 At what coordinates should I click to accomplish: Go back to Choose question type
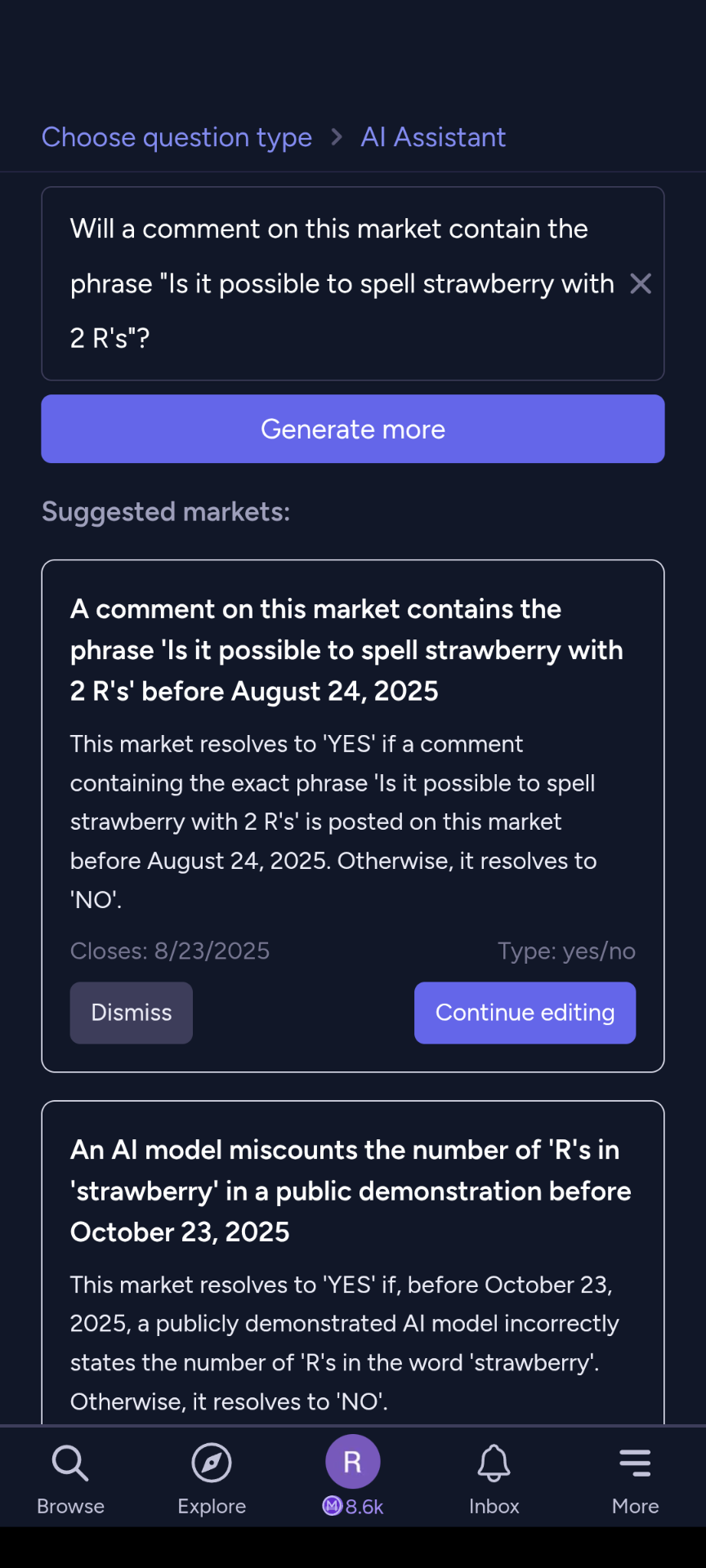(x=176, y=137)
